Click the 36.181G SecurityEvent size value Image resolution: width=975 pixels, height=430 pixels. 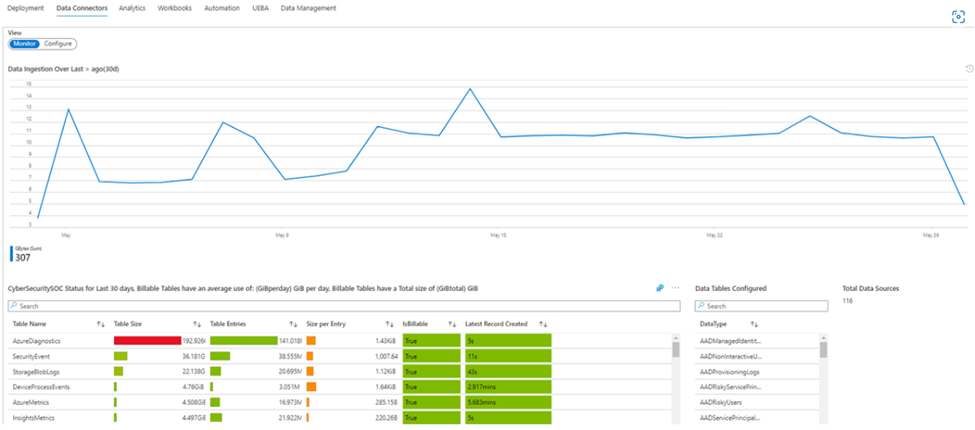[194, 356]
